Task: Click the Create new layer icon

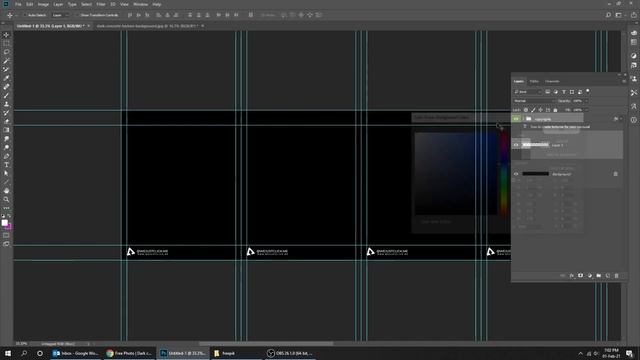Action: coord(607,276)
